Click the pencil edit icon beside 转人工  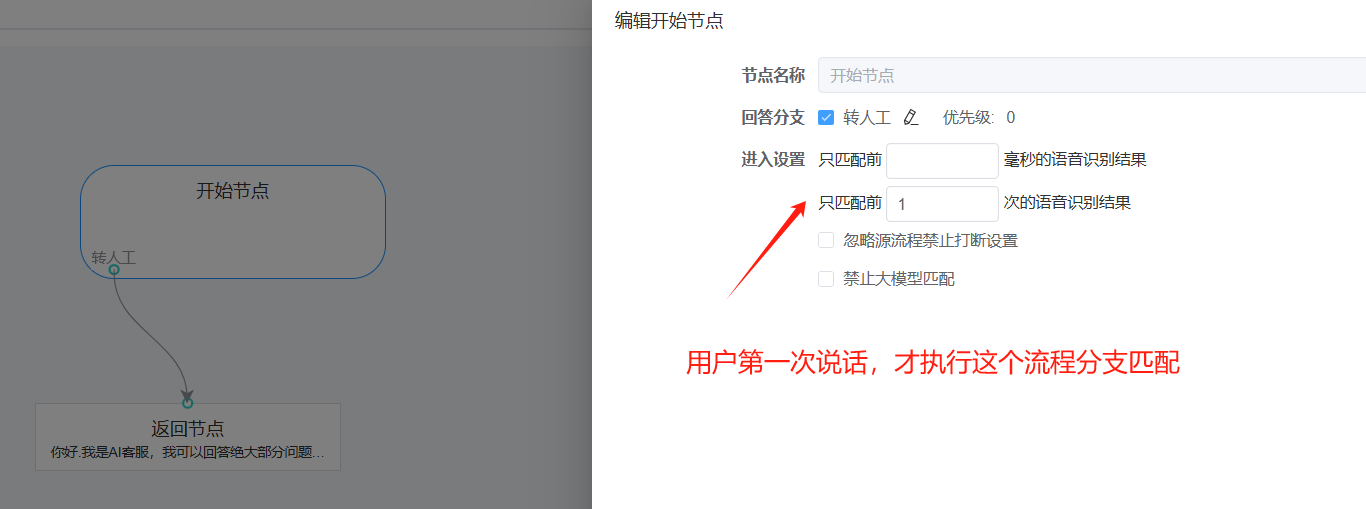(x=910, y=118)
